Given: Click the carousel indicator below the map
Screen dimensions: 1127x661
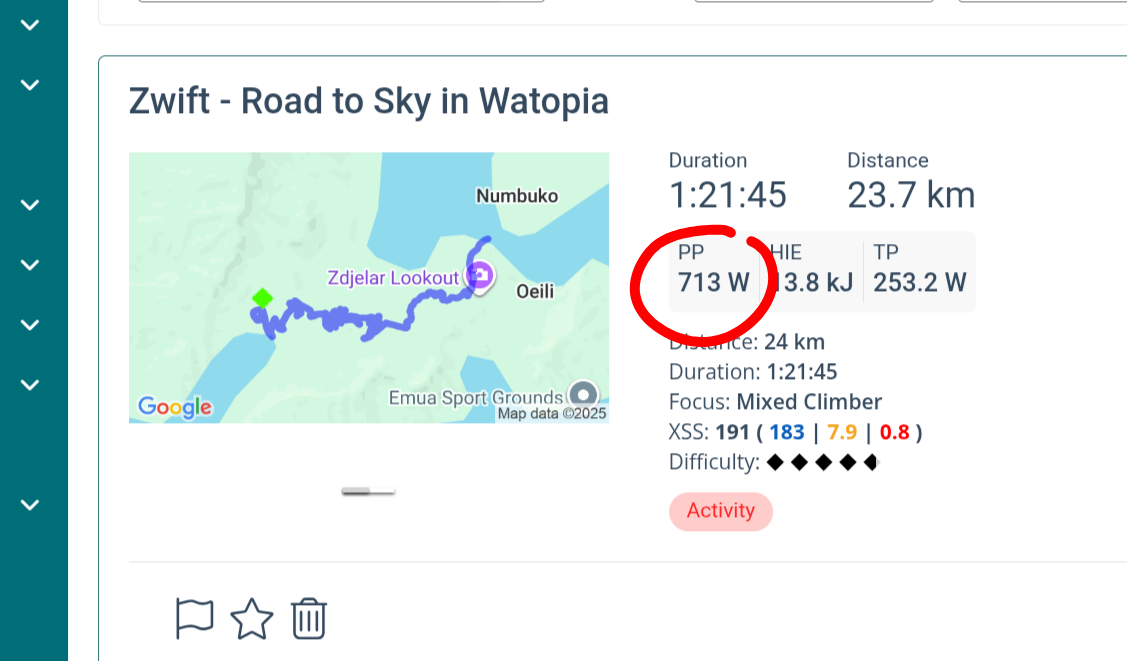Looking at the screenshot, I should (368, 491).
